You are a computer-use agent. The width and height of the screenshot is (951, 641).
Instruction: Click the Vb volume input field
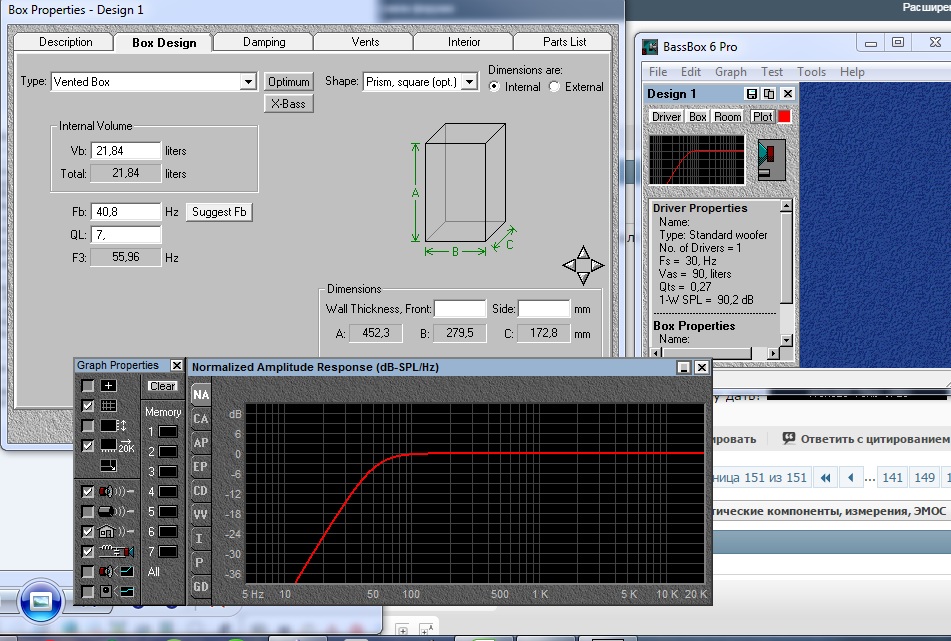click(x=126, y=151)
